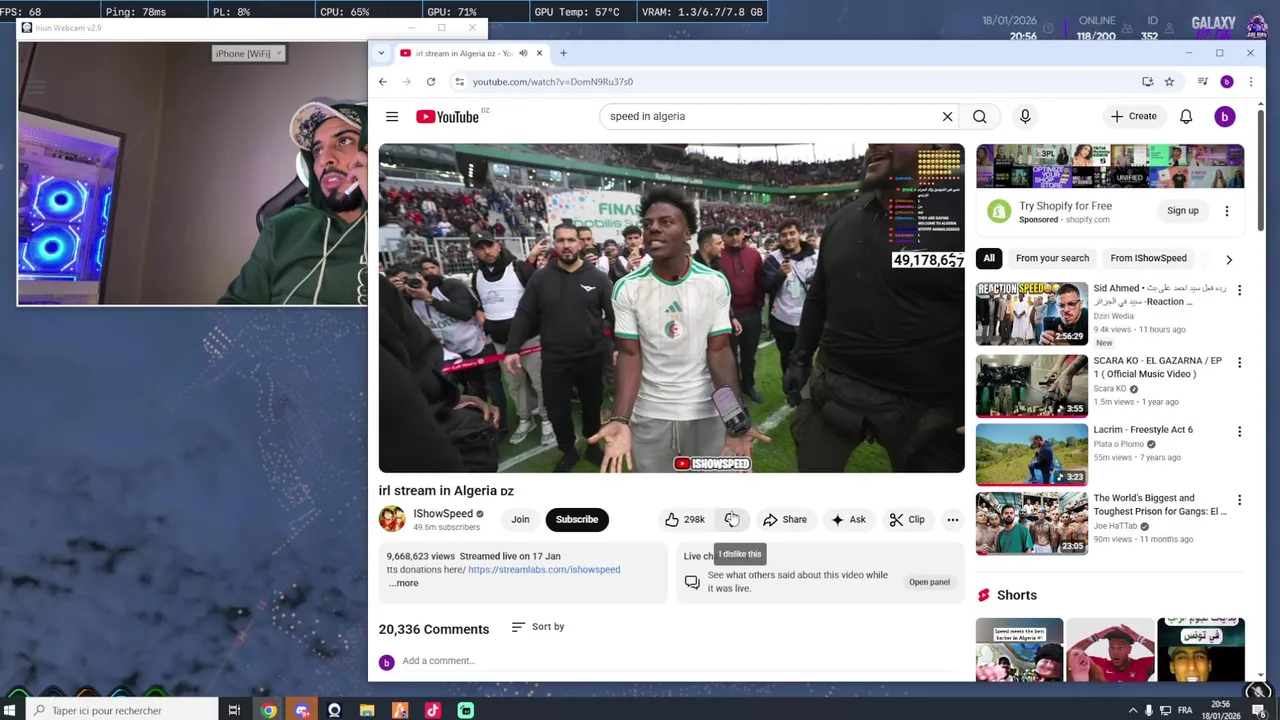Open options for World's Biggest Prison video

[x=1239, y=500]
